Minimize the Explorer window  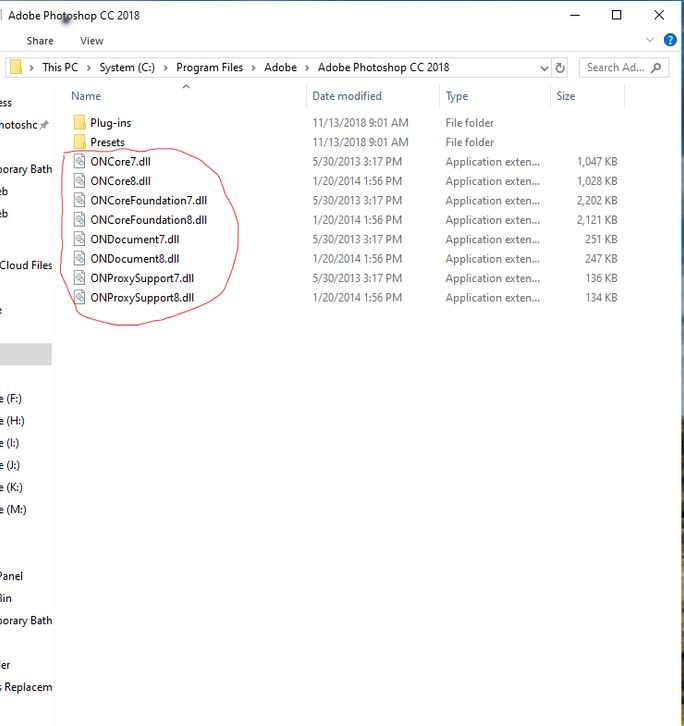575,15
